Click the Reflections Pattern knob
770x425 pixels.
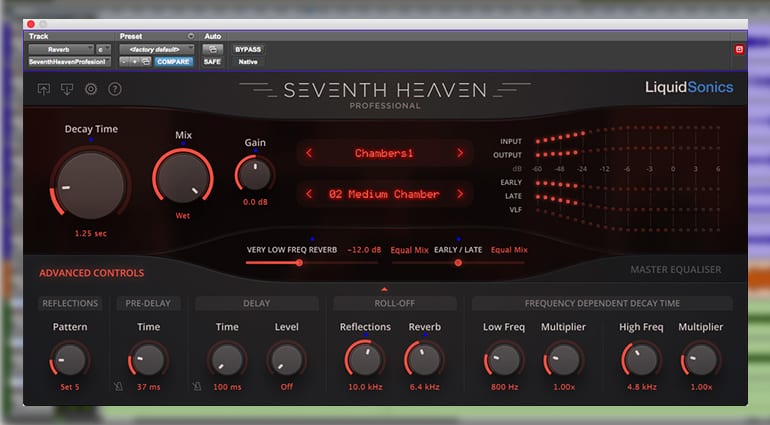(x=70, y=360)
